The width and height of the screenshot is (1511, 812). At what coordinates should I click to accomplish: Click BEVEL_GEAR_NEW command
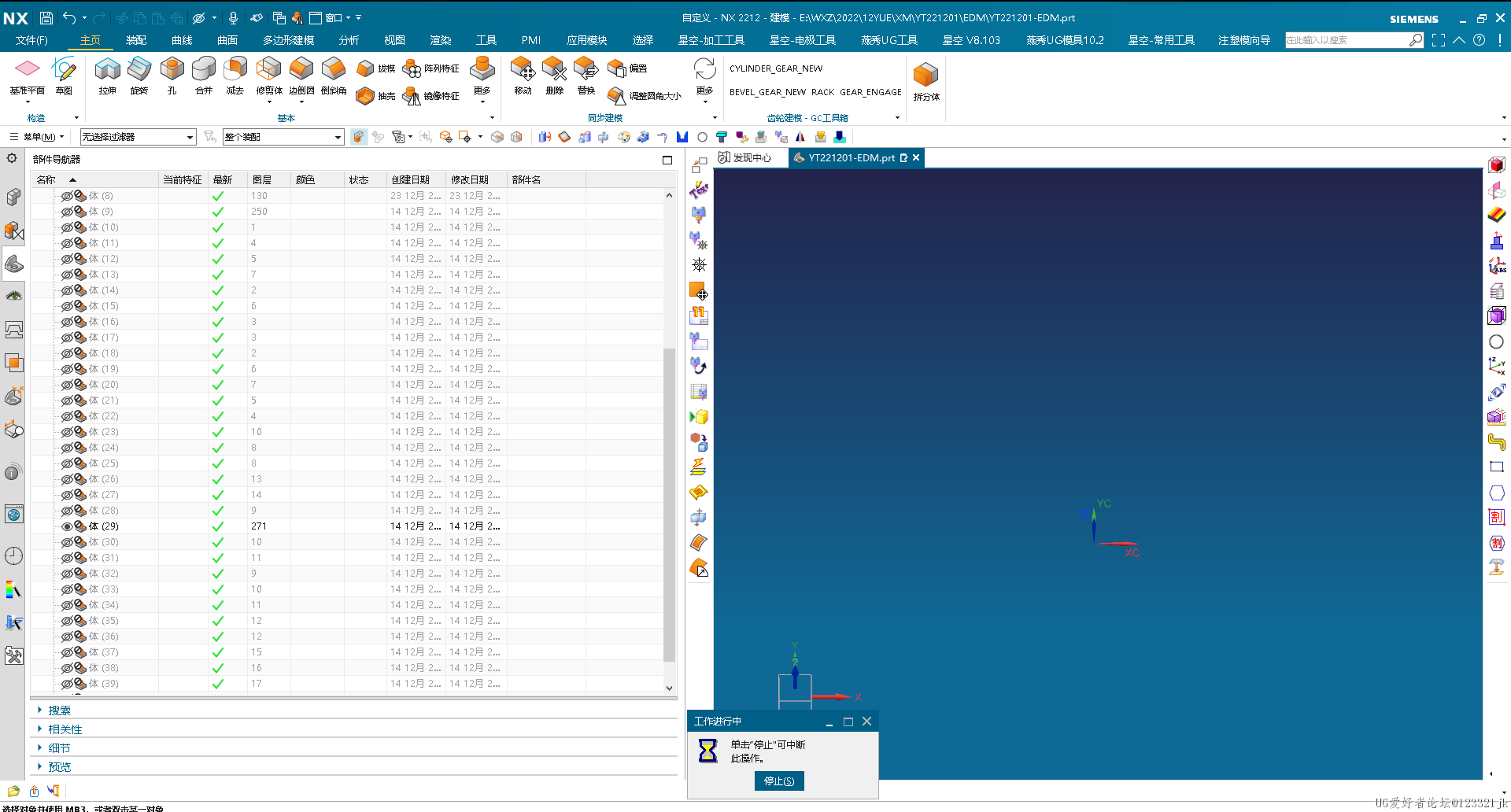(x=767, y=92)
